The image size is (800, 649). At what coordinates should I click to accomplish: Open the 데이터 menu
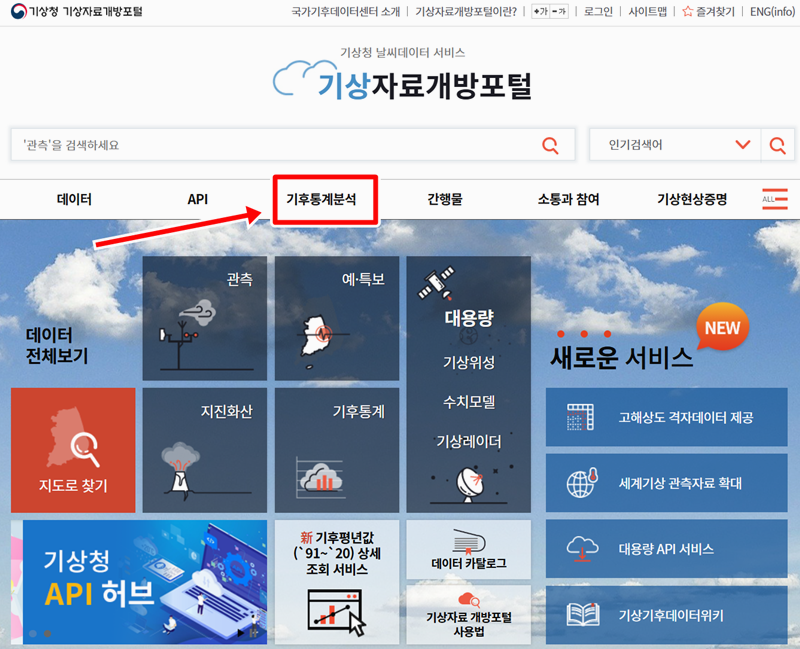point(74,199)
